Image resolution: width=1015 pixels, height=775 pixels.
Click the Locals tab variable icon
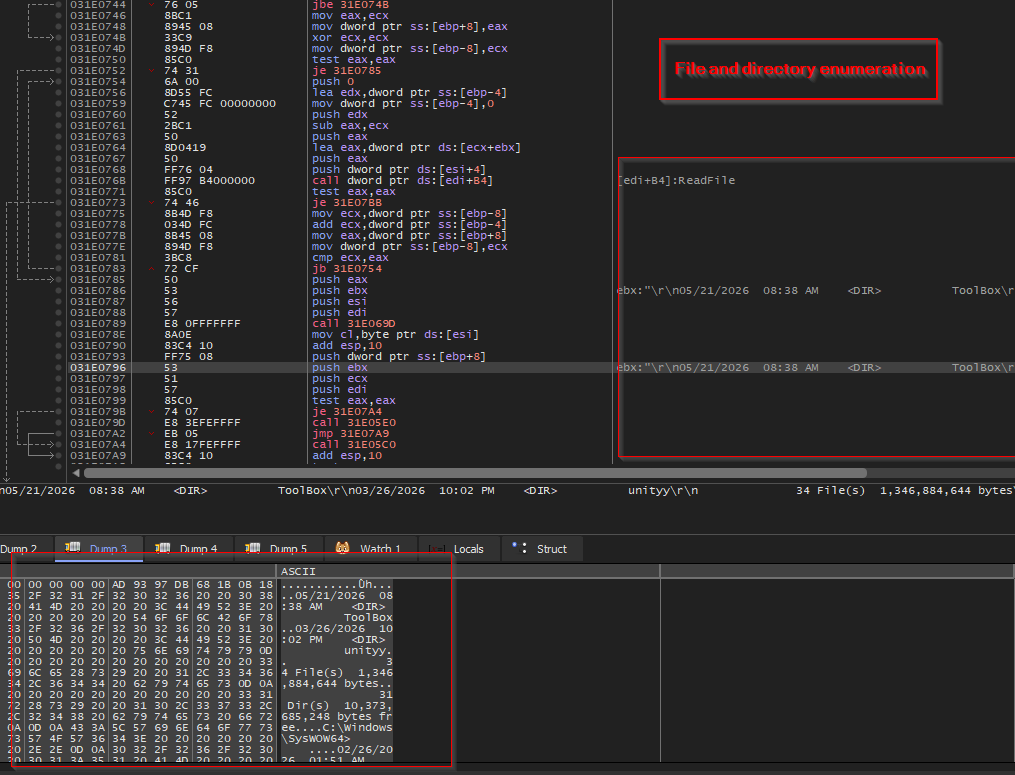pyautogui.click(x=437, y=549)
